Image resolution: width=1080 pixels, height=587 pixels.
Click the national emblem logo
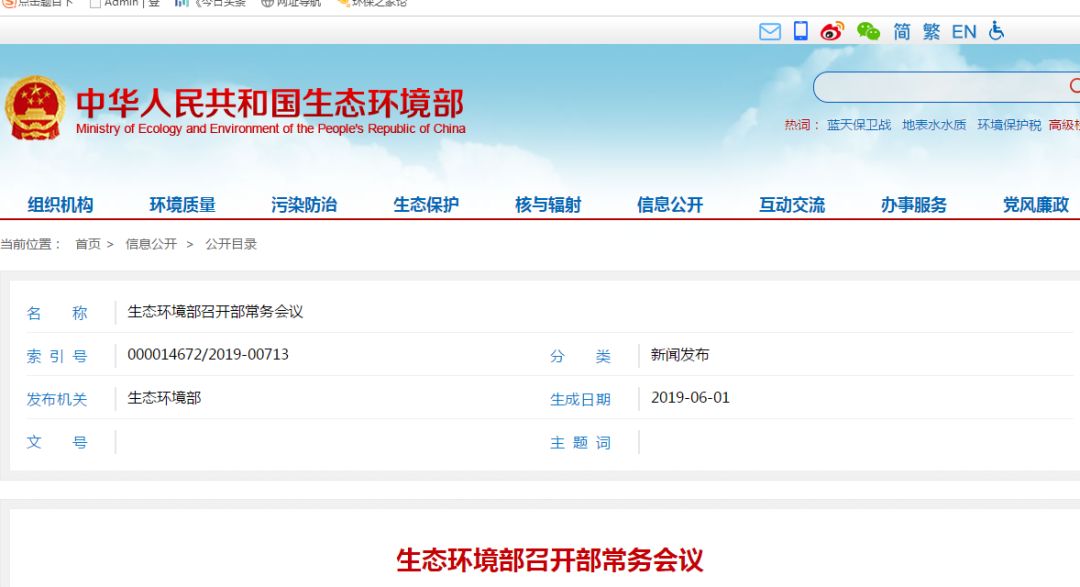(35, 108)
